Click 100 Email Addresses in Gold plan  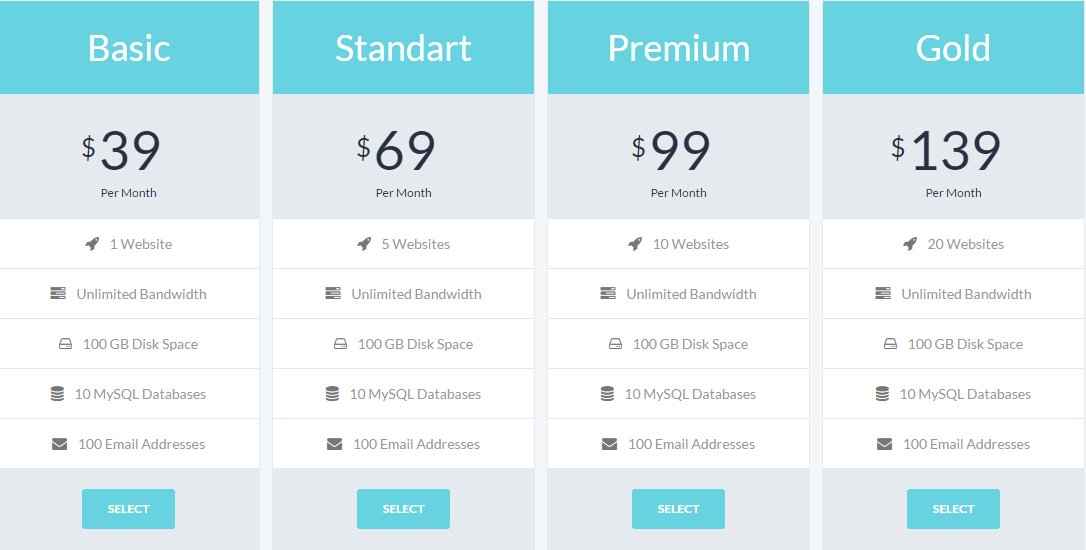[x=966, y=444]
